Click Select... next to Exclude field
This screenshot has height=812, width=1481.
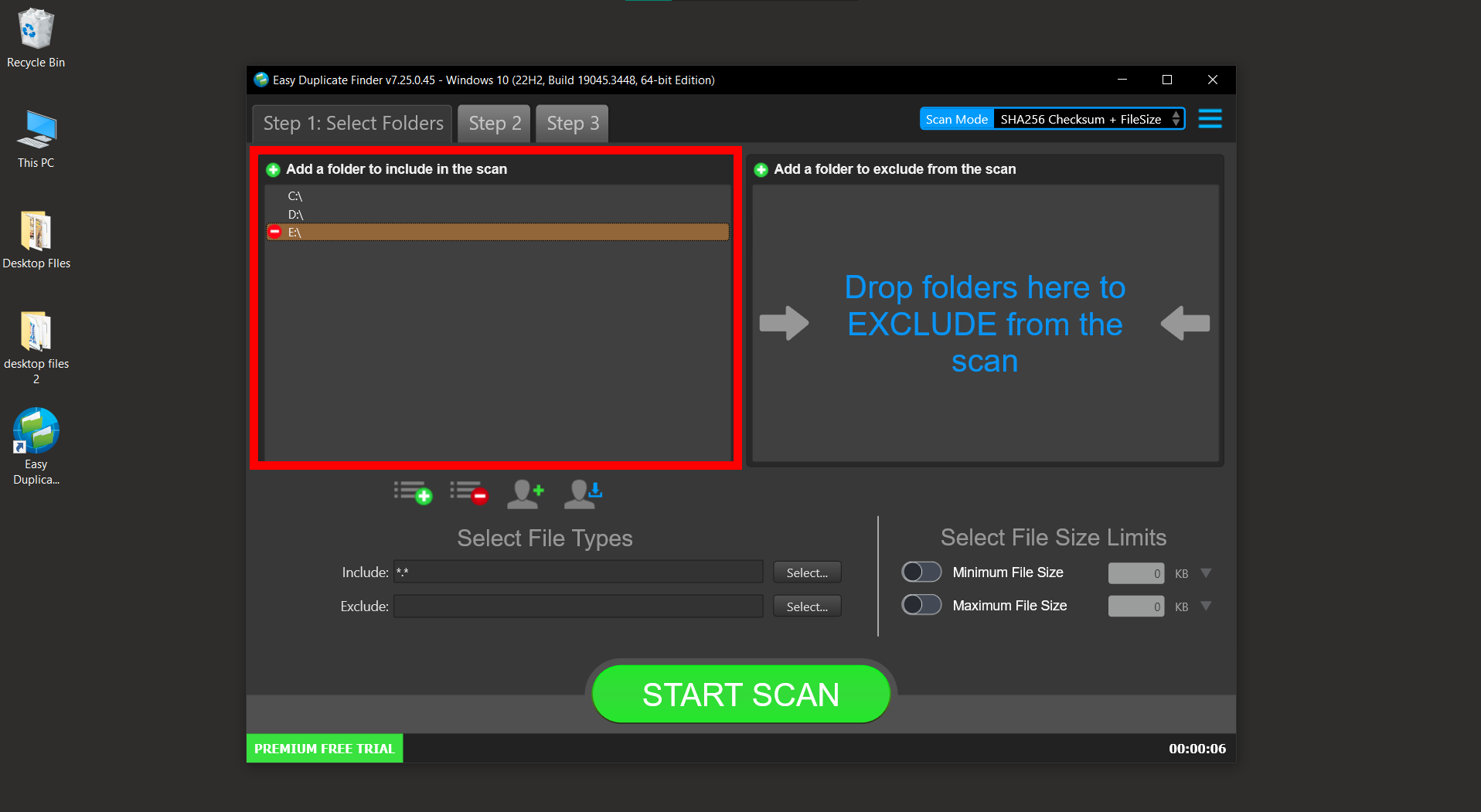[x=807, y=606]
